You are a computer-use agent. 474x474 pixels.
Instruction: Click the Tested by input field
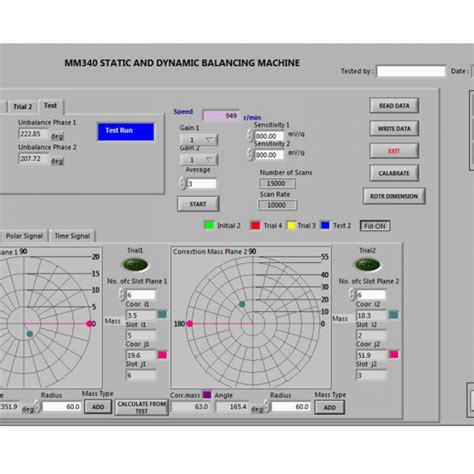click(x=411, y=71)
